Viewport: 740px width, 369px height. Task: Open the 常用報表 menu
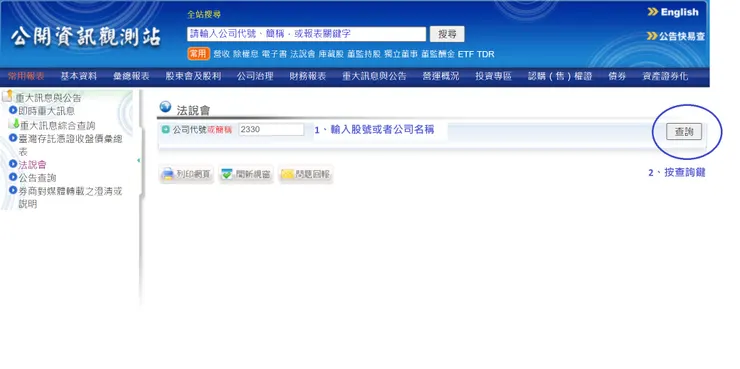26,76
